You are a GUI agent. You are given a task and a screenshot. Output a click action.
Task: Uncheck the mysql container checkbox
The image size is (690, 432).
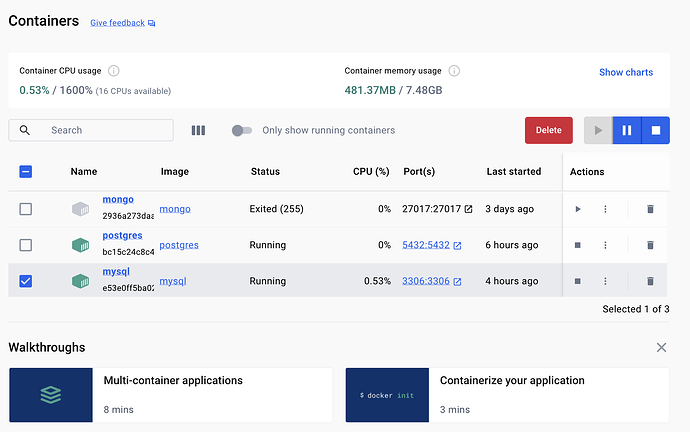click(26, 281)
